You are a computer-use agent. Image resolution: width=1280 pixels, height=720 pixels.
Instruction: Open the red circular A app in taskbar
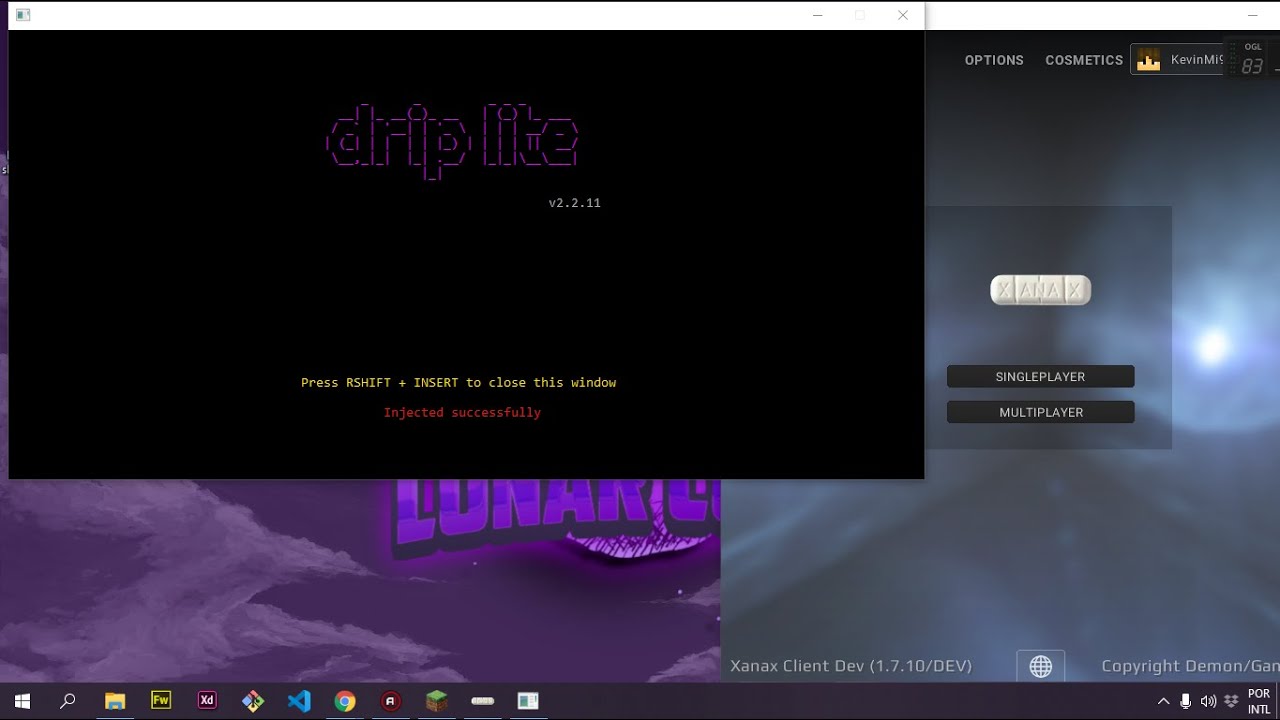pos(391,701)
